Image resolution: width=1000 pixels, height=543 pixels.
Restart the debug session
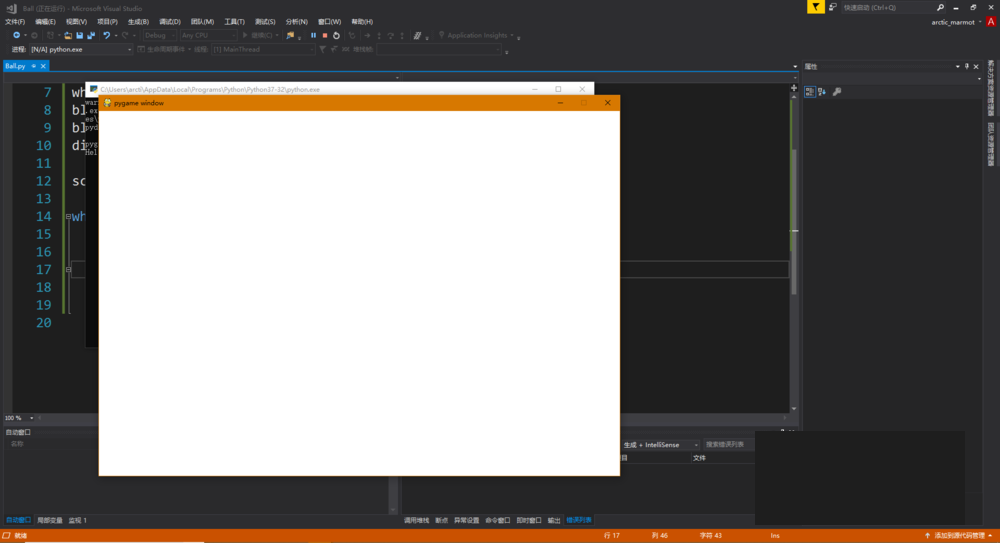pyautogui.click(x=336, y=36)
